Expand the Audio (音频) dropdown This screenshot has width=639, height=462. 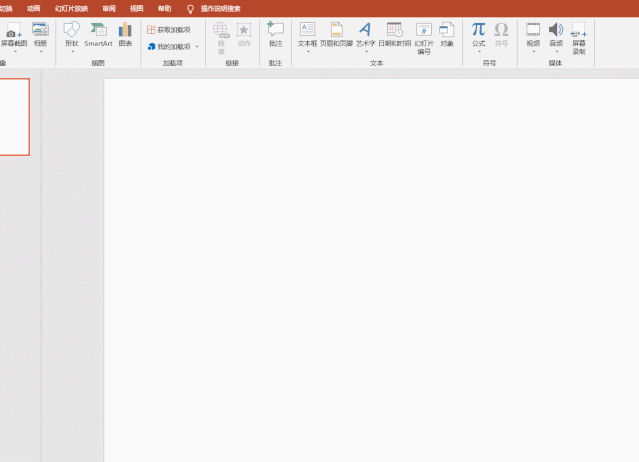tap(555, 51)
